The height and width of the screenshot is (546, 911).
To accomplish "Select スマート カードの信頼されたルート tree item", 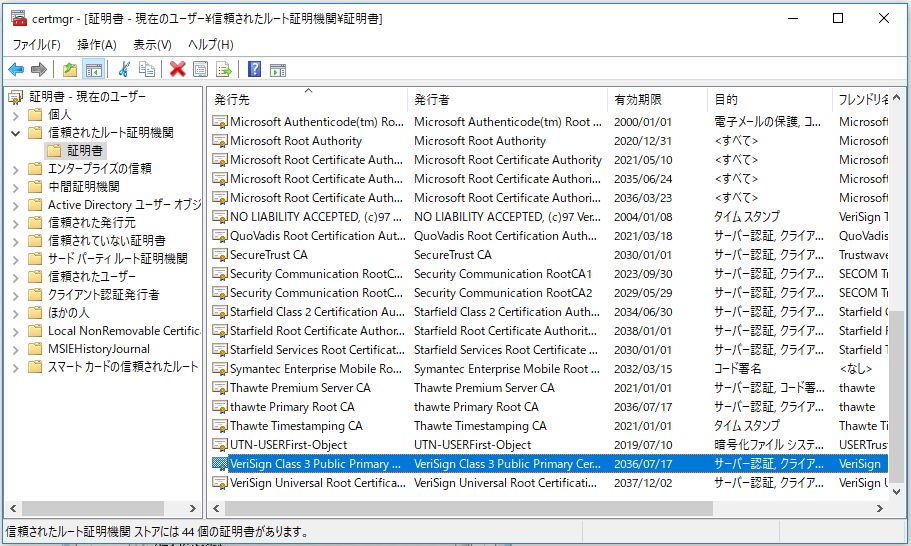I will (123, 367).
